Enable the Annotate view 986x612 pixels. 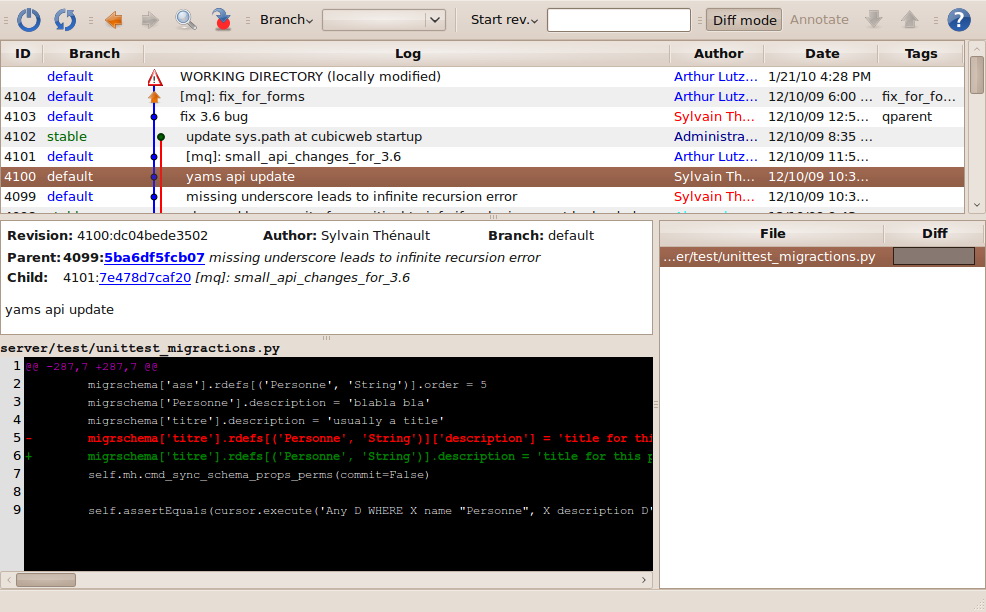pos(818,19)
